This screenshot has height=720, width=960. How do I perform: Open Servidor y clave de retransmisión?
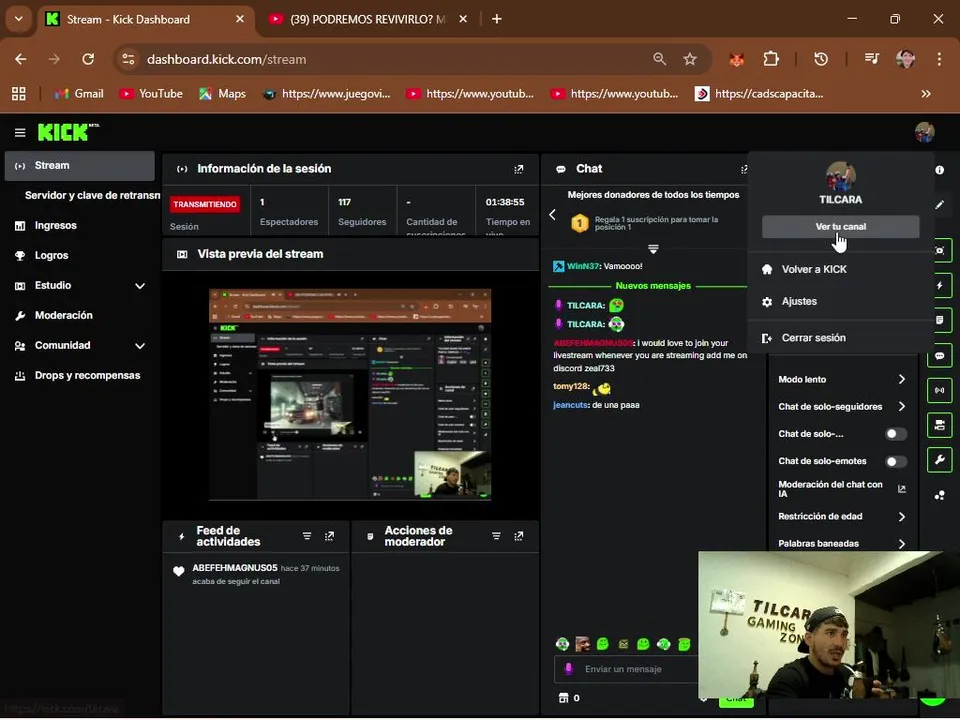pos(91,196)
